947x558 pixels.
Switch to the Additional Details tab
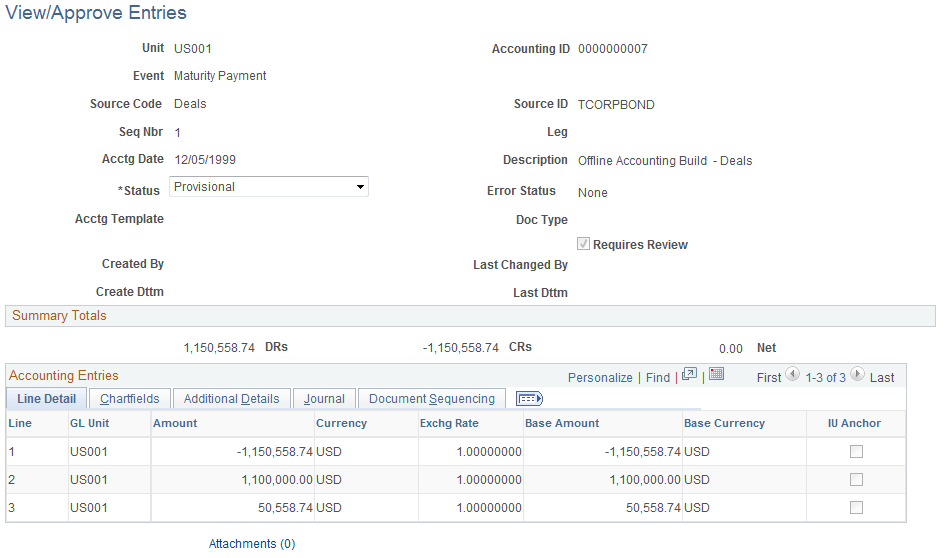coord(232,399)
